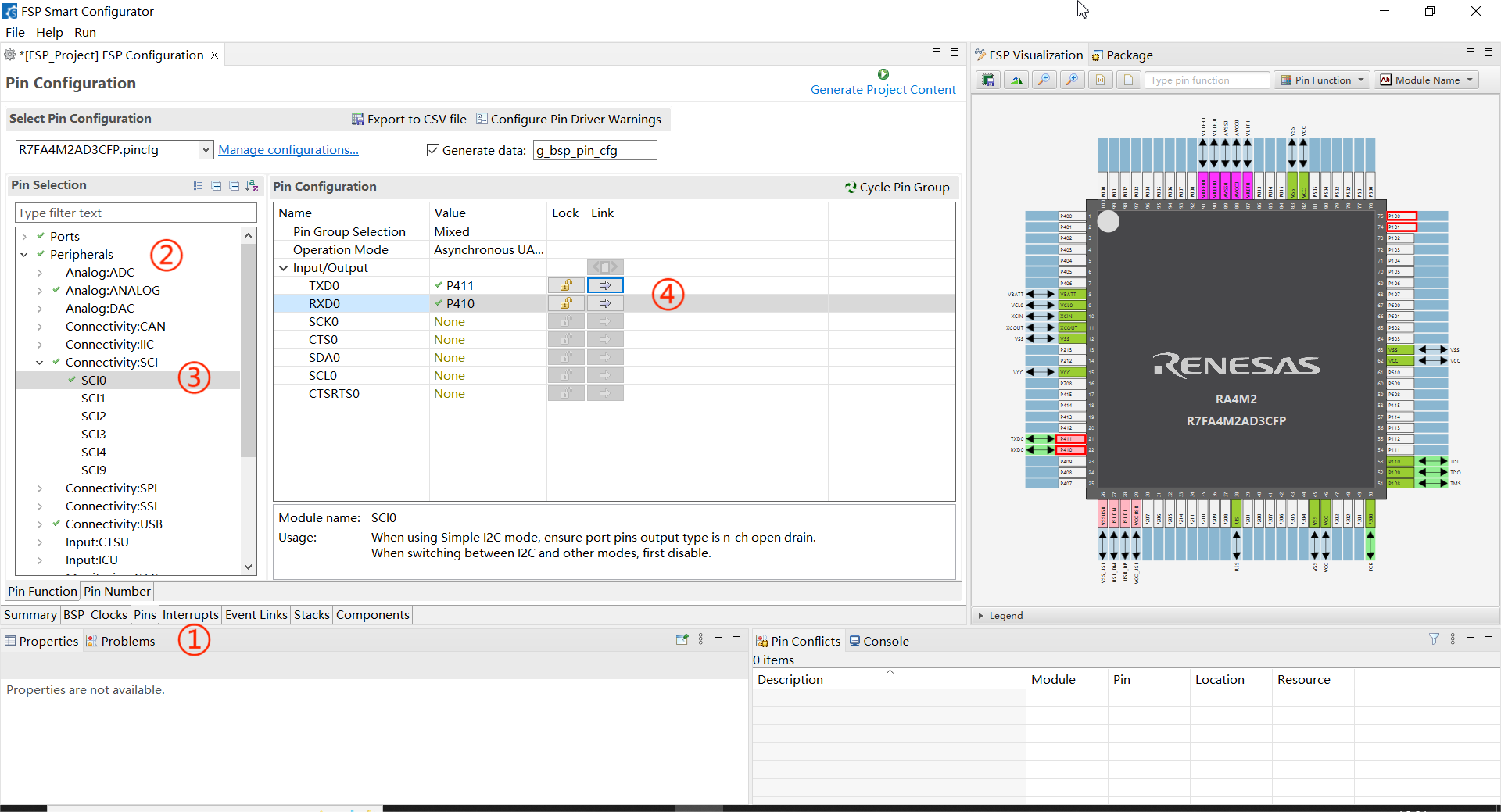Click the rotate view icon in visualization toolbar
The height and width of the screenshot is (812, 1501).
[1016, 80]
